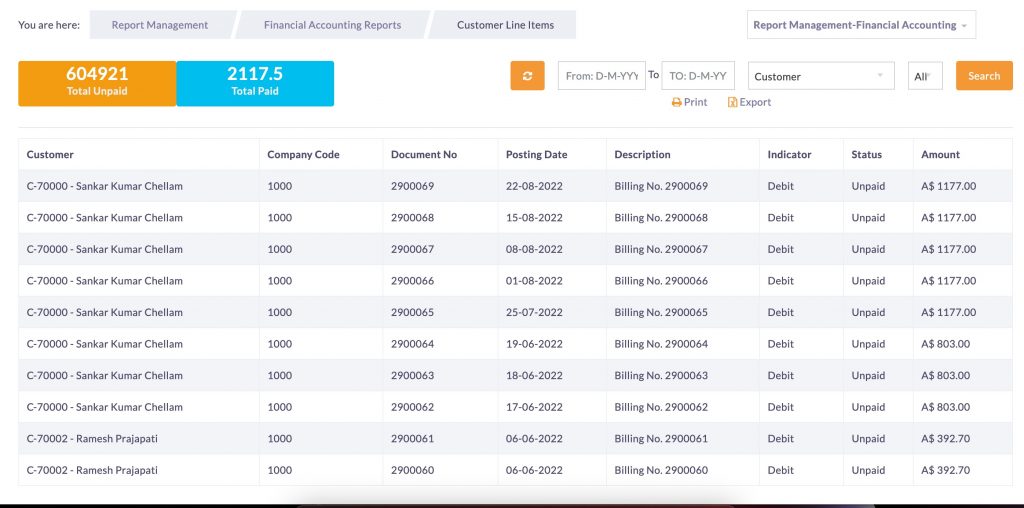This screenshot has width=1024, height=508.
Task: Open the Customer filter dropdown
Action: pyautogui.click(x=821, y=76)
